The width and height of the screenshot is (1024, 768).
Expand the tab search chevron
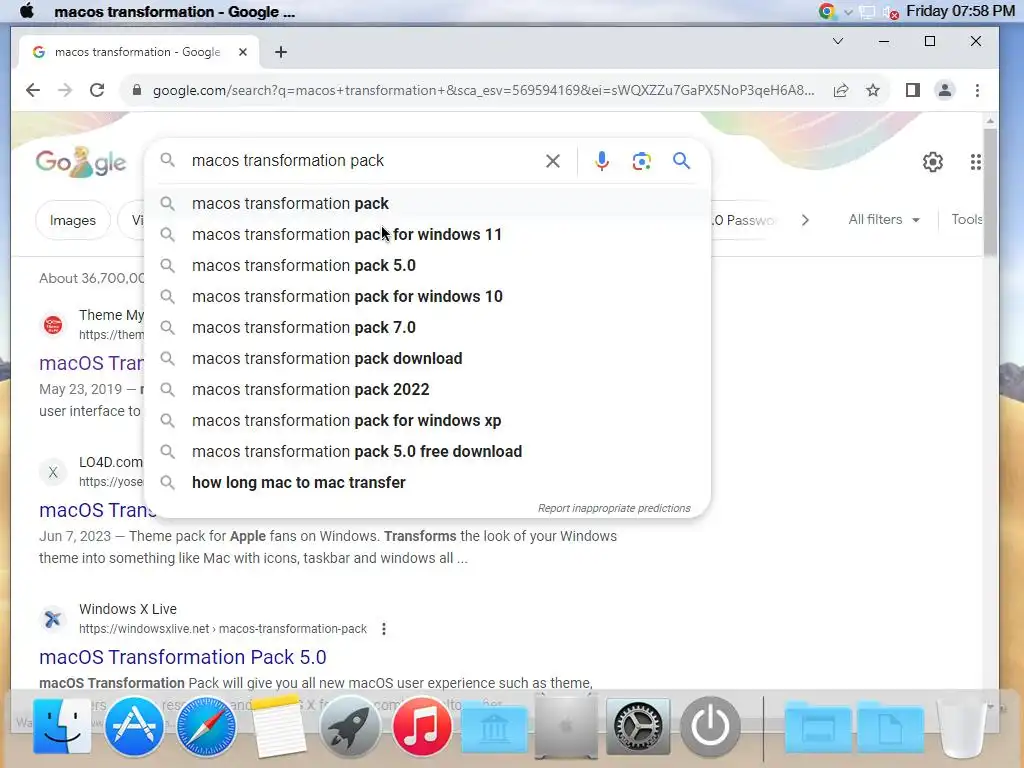838,41
